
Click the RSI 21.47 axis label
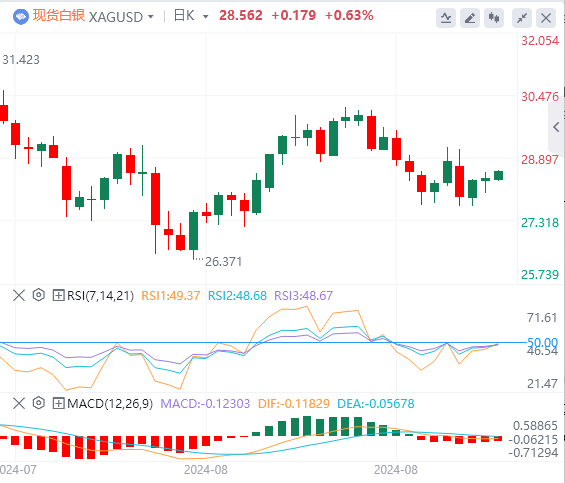(x=542, y=384)
